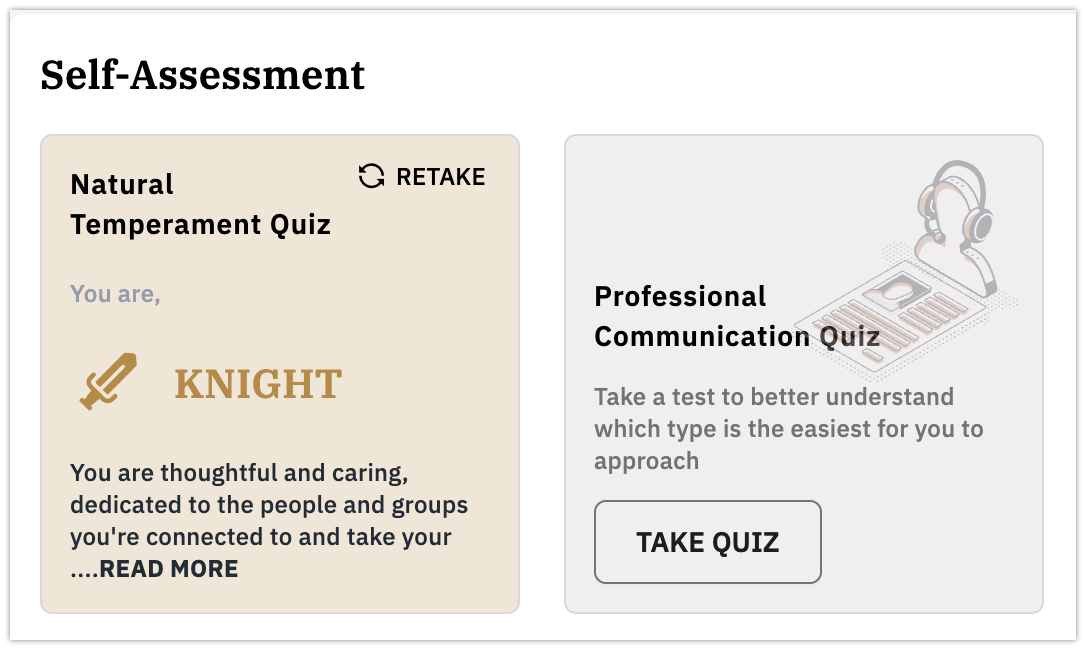Screen dimensions: 1086x650
Task: Click the TAKE QUIZ button
Action: (708, 542)
